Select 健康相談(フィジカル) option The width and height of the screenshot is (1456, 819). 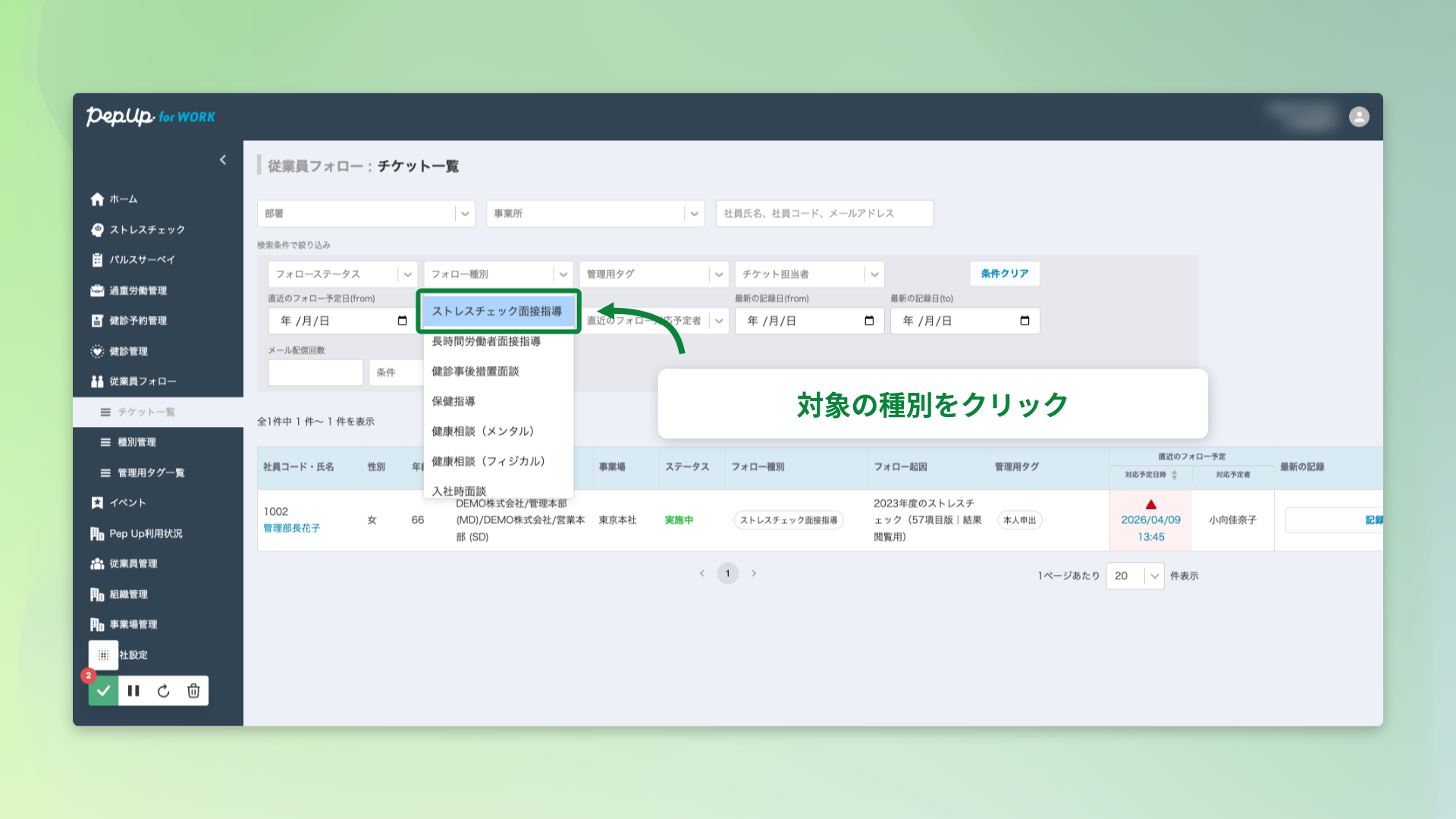(498, 461)
